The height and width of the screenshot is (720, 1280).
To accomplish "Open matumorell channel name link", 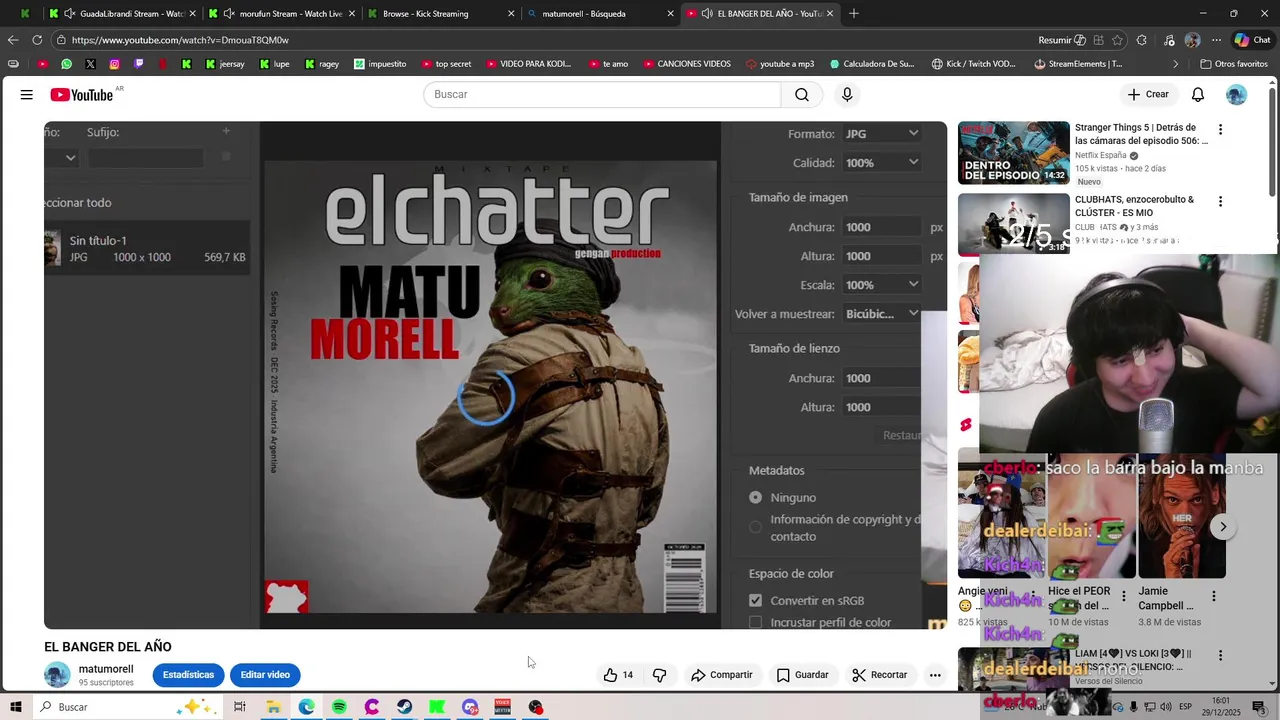I will coord(106,669).
